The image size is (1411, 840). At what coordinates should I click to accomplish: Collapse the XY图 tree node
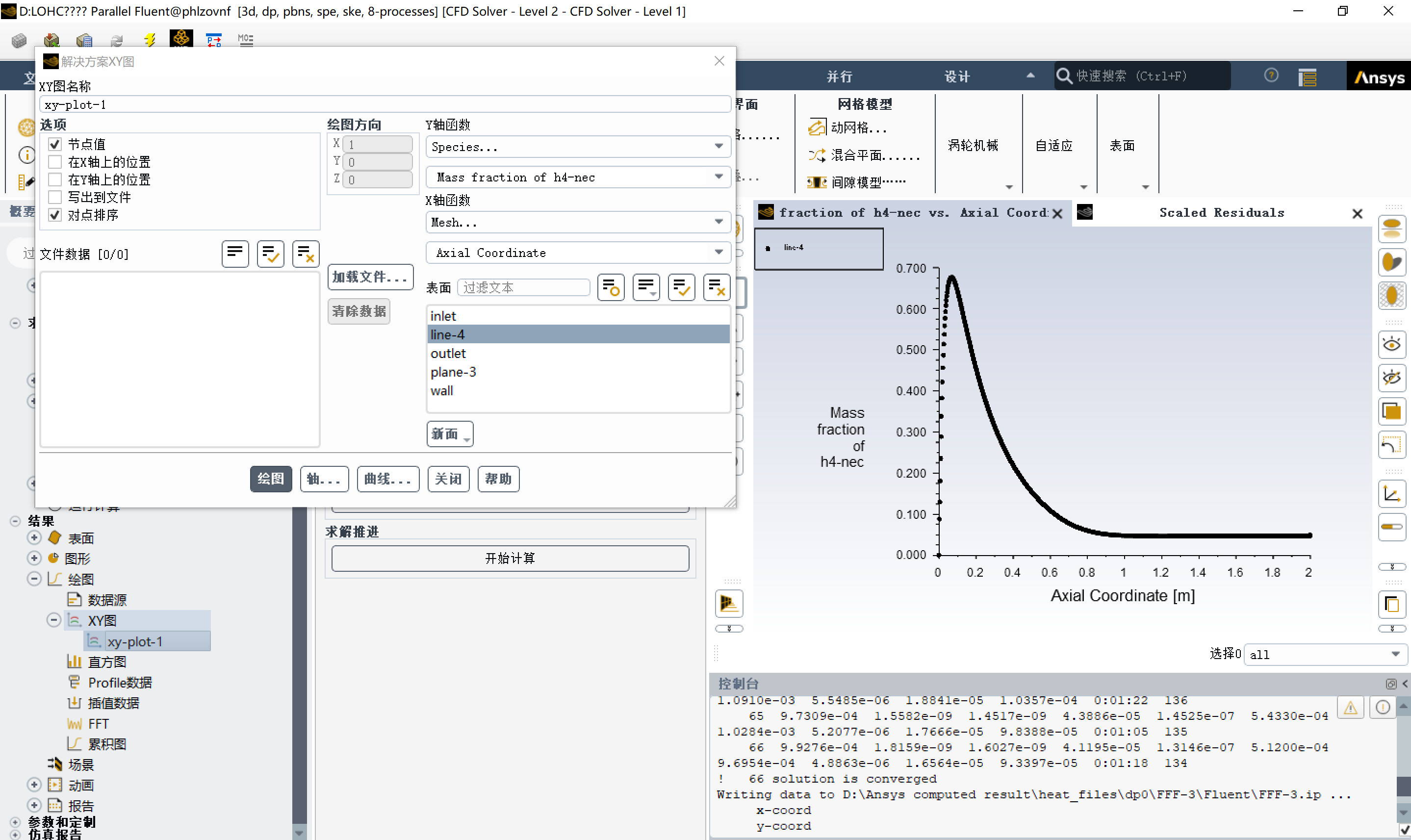tap(53, 620)
